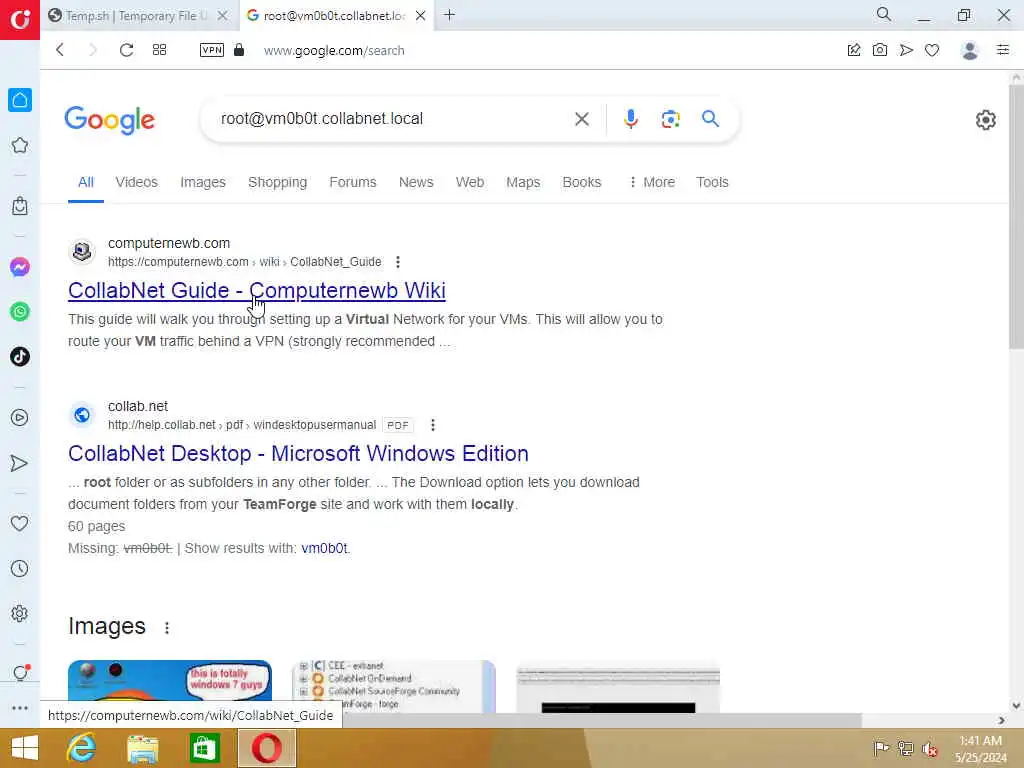Open the Tools options
Viewport: 1024px width, 768px height.
pos(712,182)
